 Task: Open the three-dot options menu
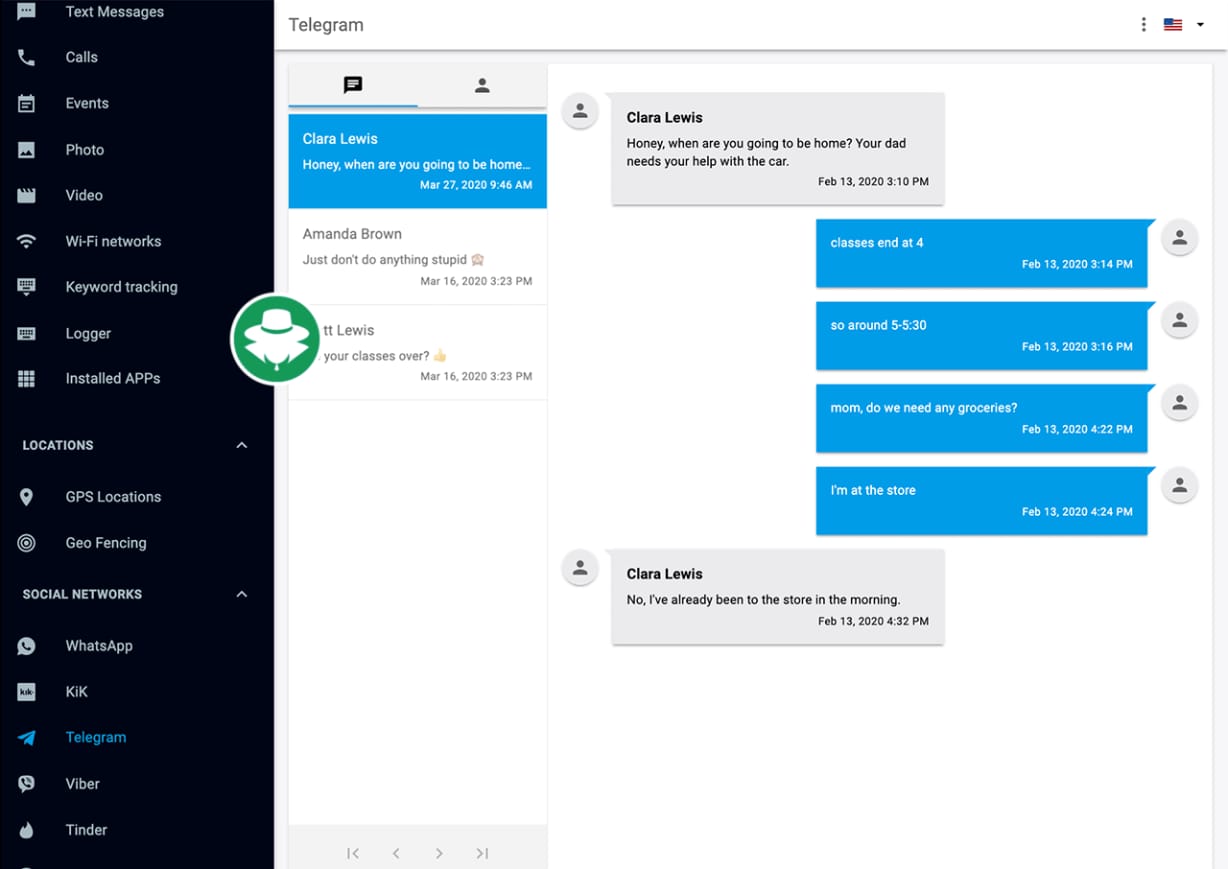click(x=1143, y=24)
